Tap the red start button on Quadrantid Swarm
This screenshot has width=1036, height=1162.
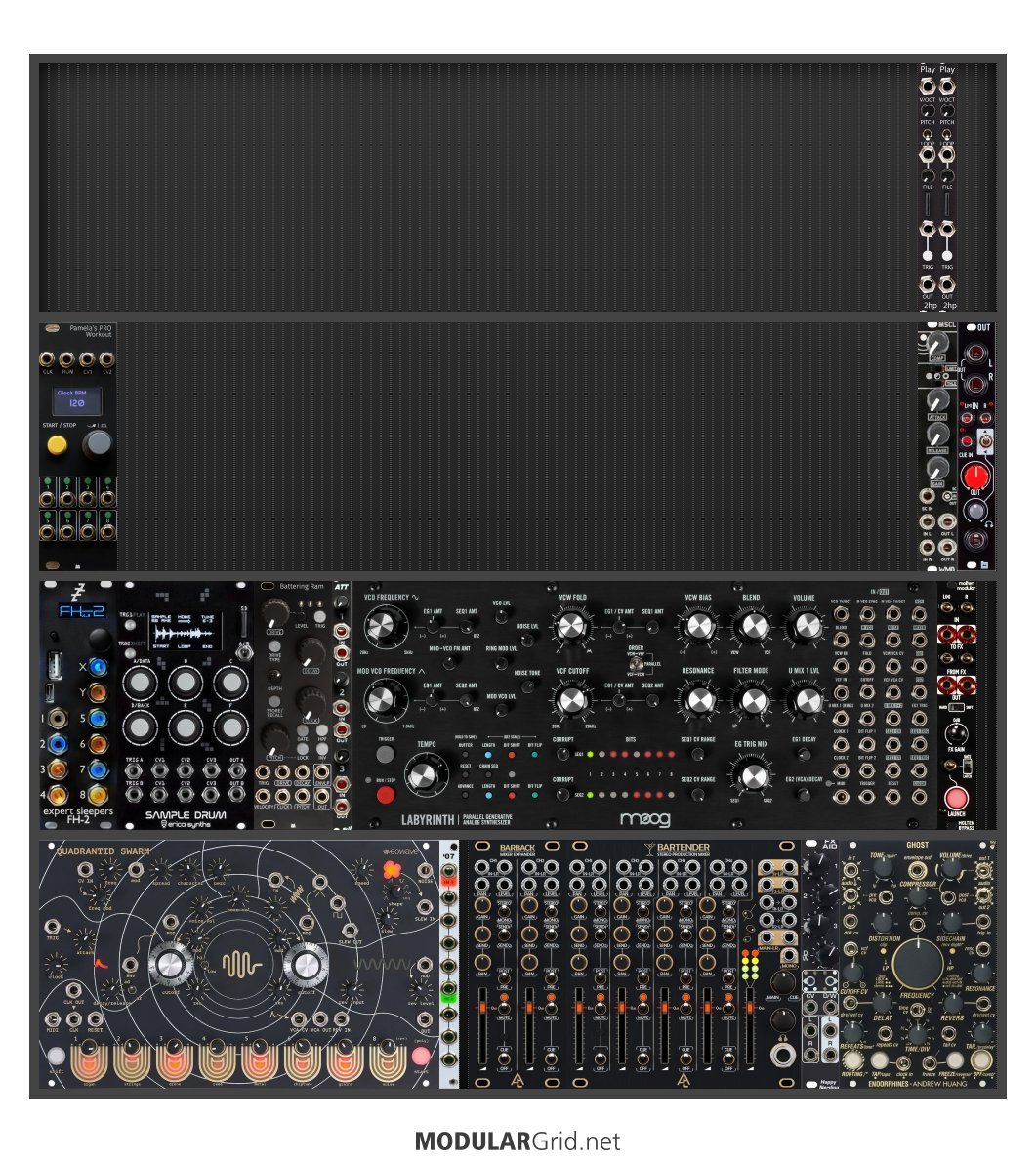(x=420, y=1056)
